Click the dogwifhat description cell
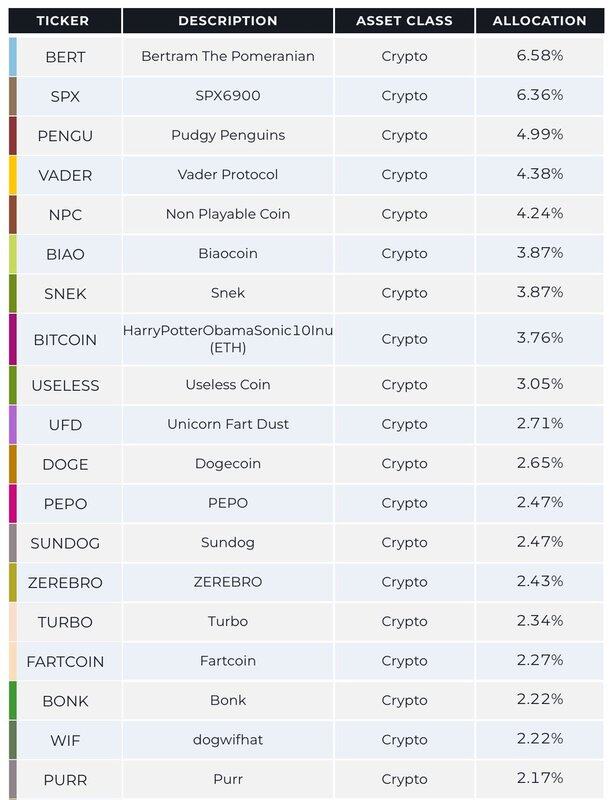The width and height of the screenshot is (613, 800). (x=228, y=740)
